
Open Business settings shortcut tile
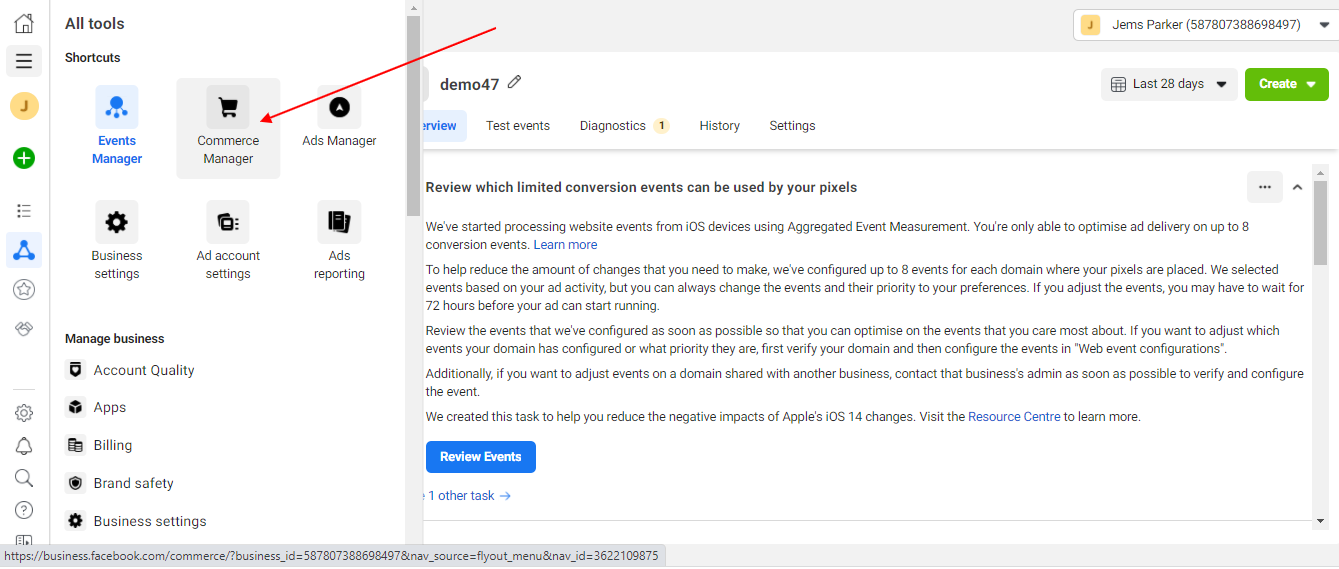117,243
